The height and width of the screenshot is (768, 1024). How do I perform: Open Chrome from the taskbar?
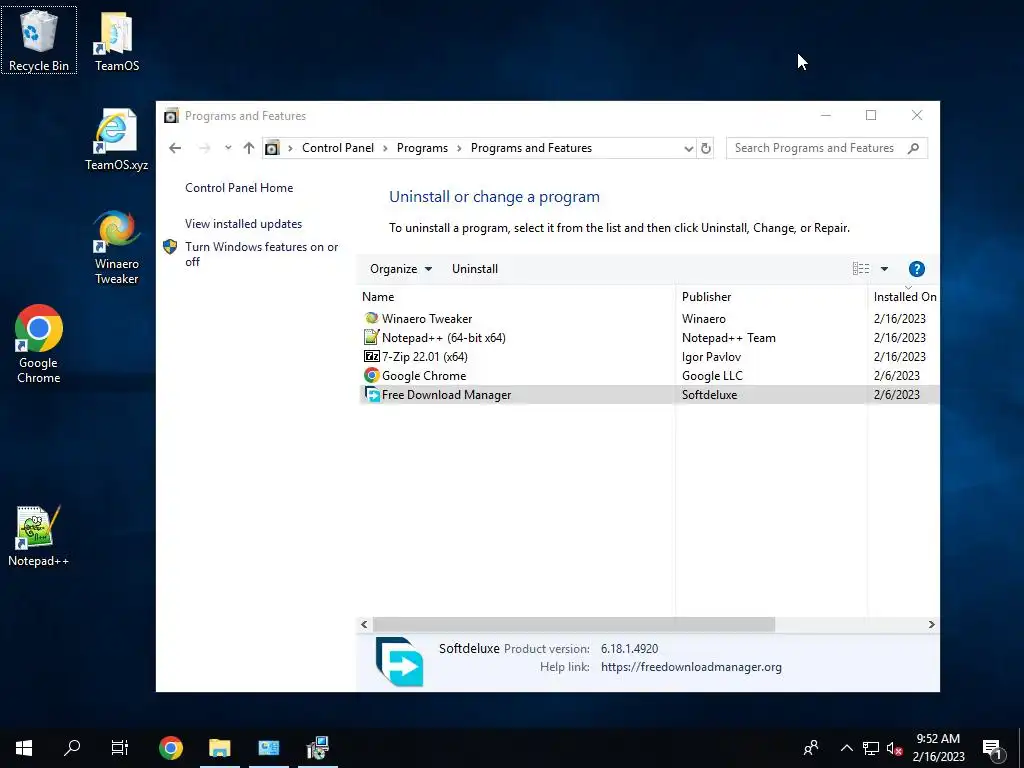coord(170,748)
